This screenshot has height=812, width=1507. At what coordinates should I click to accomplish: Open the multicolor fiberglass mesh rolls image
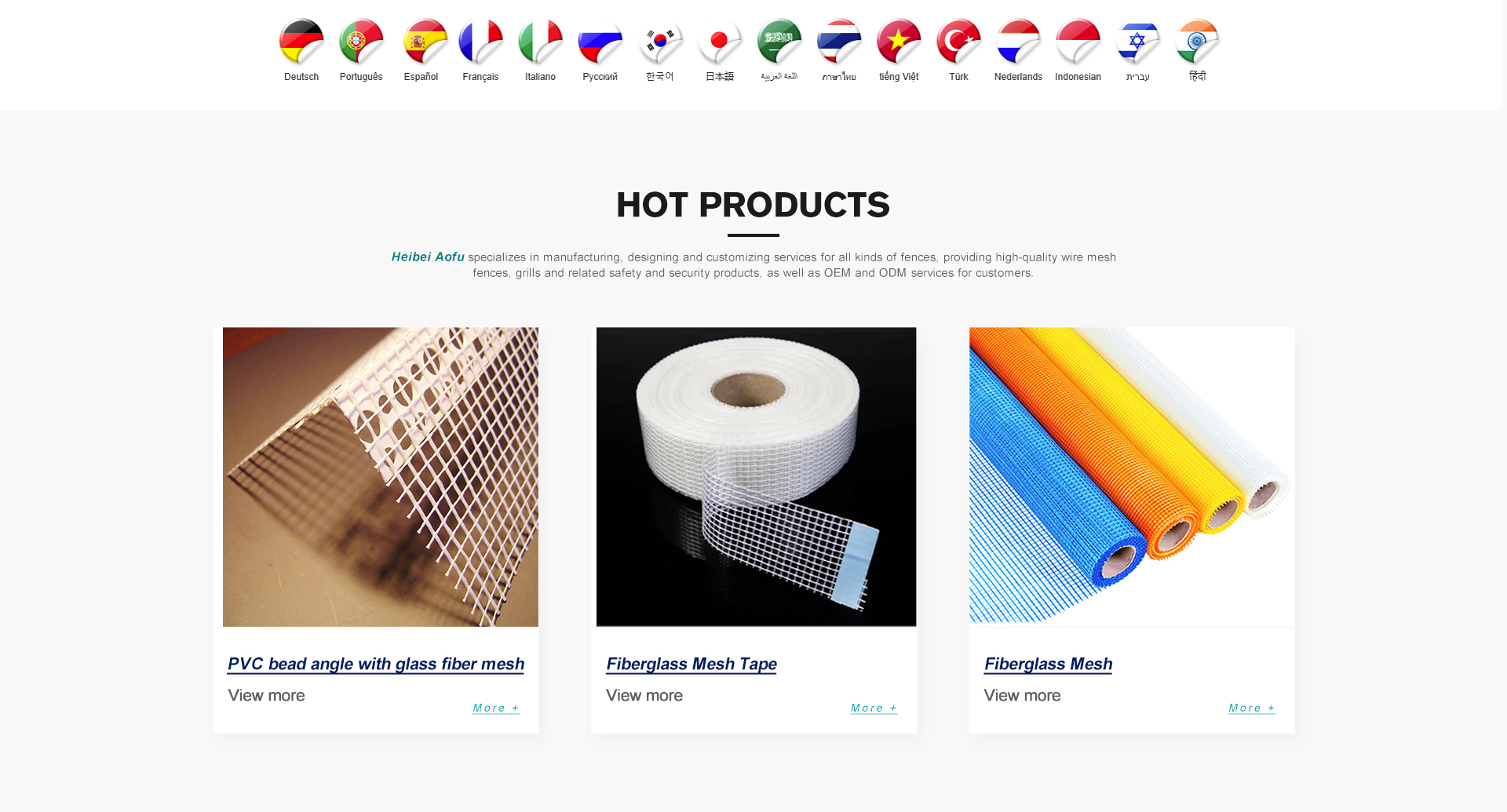pos(1132,477)
